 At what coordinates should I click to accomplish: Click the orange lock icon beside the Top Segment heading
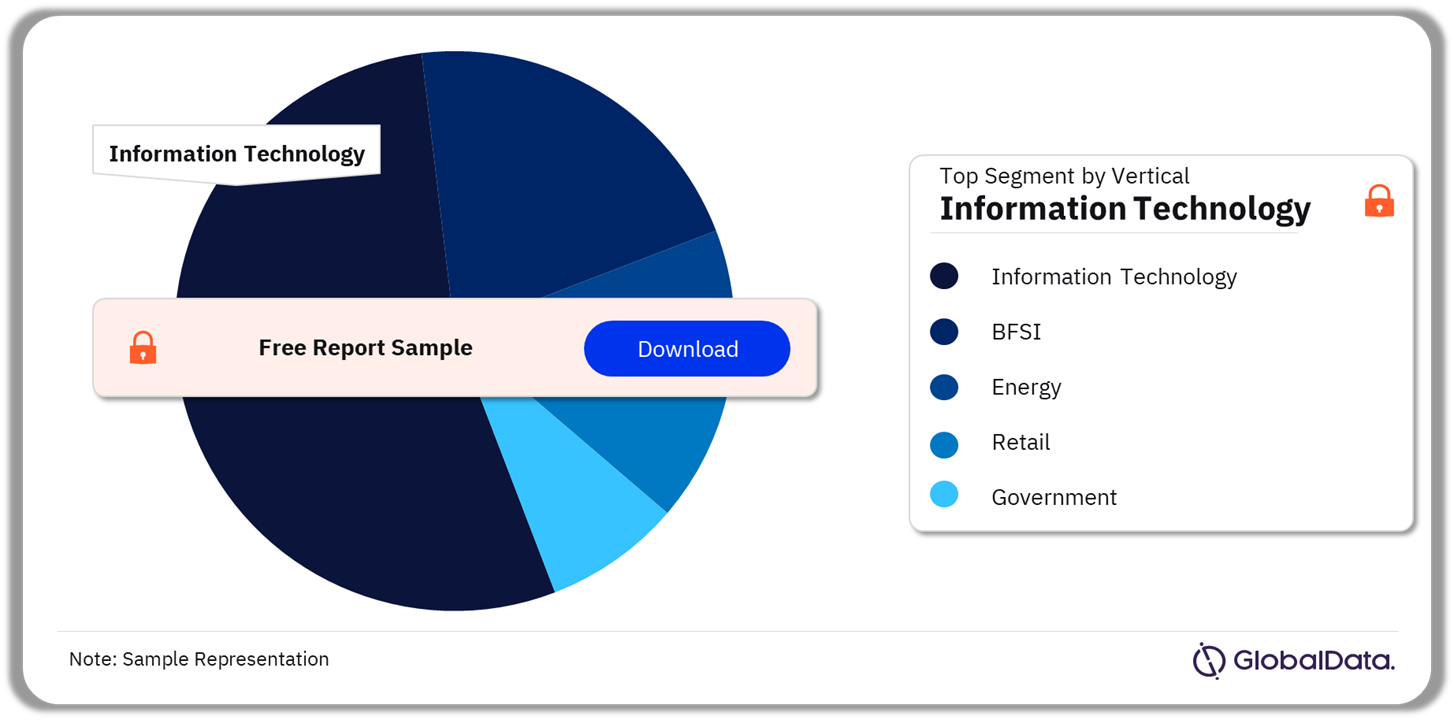(1379, 201)
